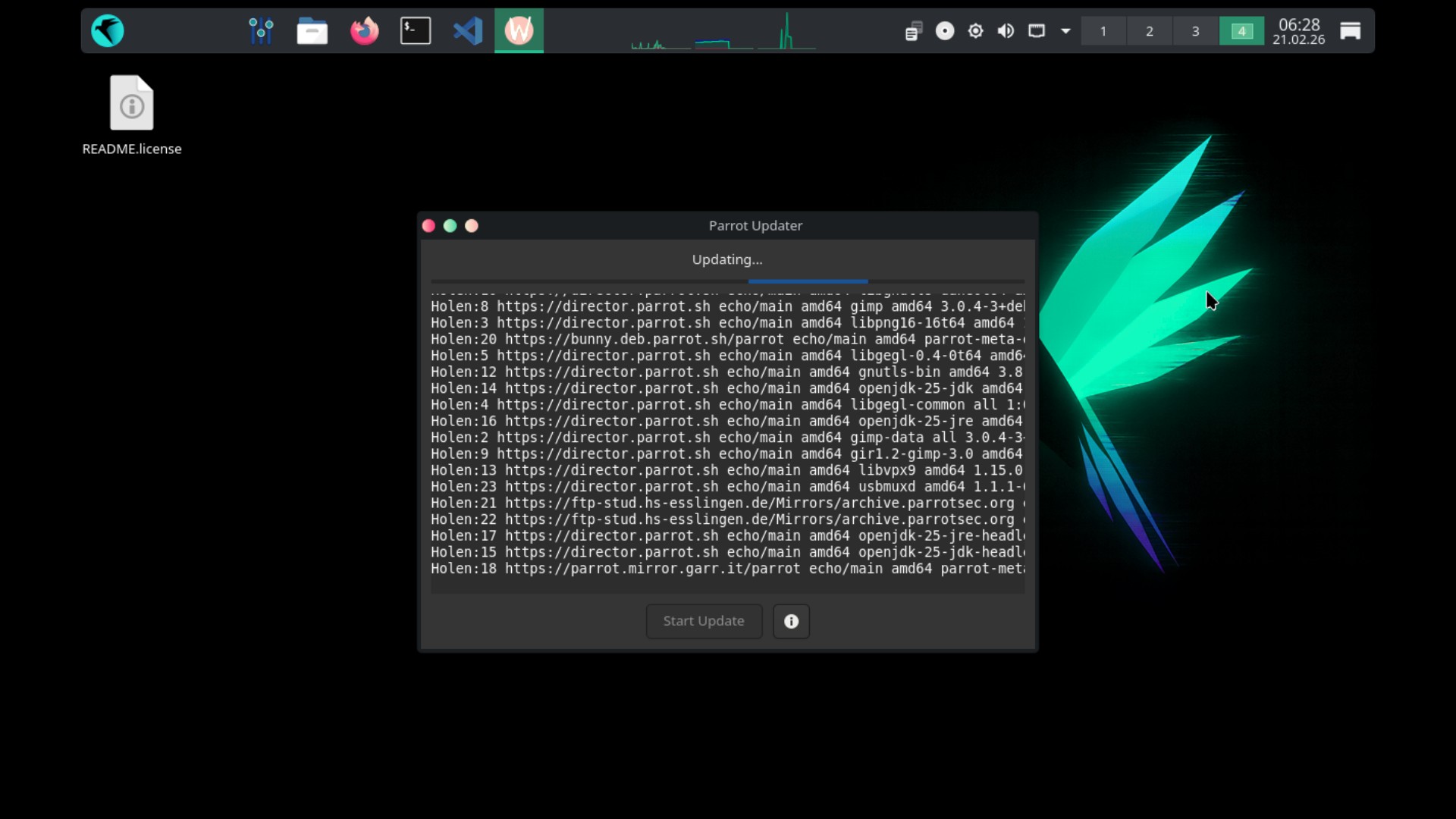
Task: Open the Parrot application launcher menu
Action: 107,31
